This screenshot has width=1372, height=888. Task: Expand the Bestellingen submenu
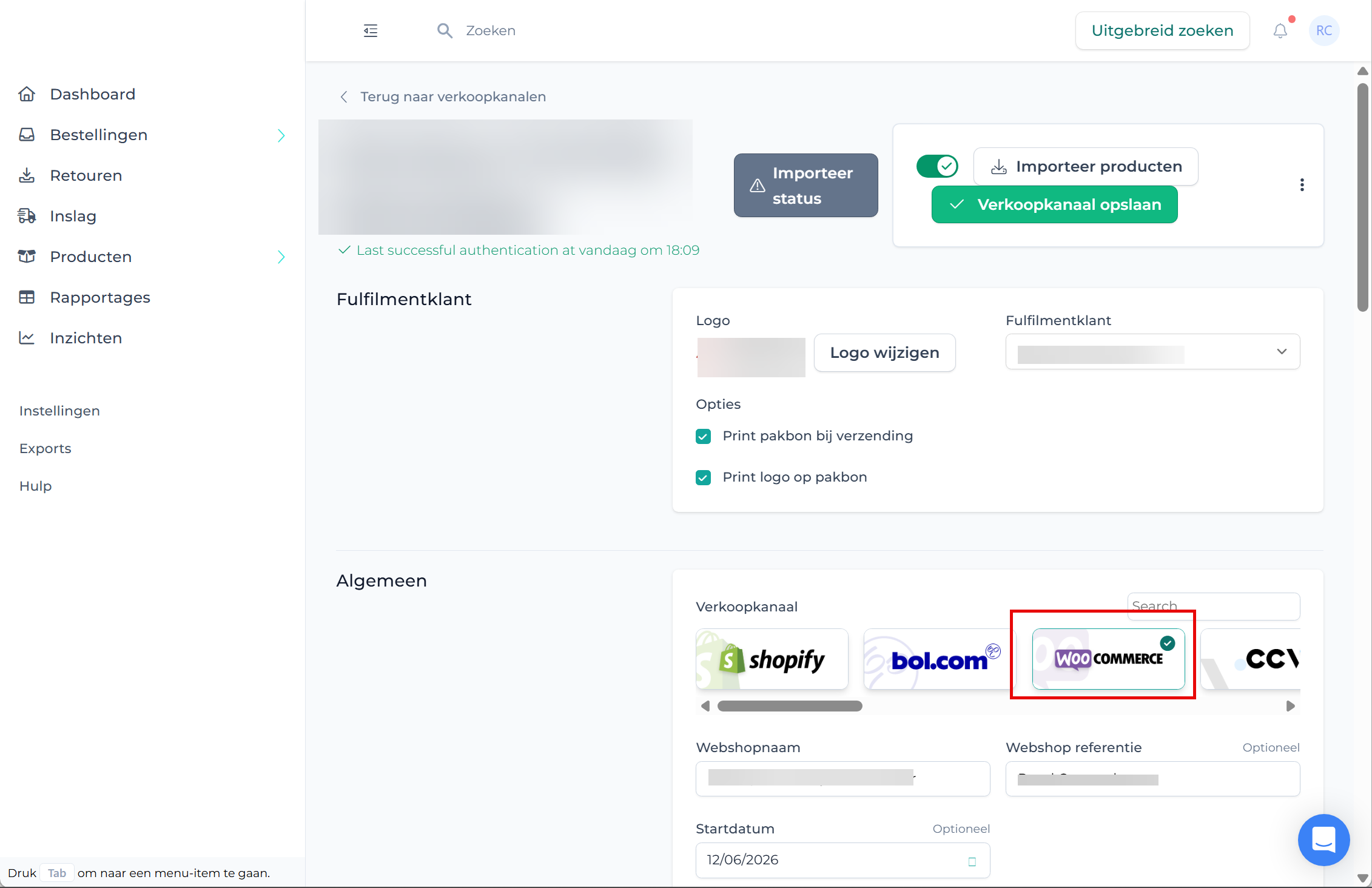pos(281,135)
